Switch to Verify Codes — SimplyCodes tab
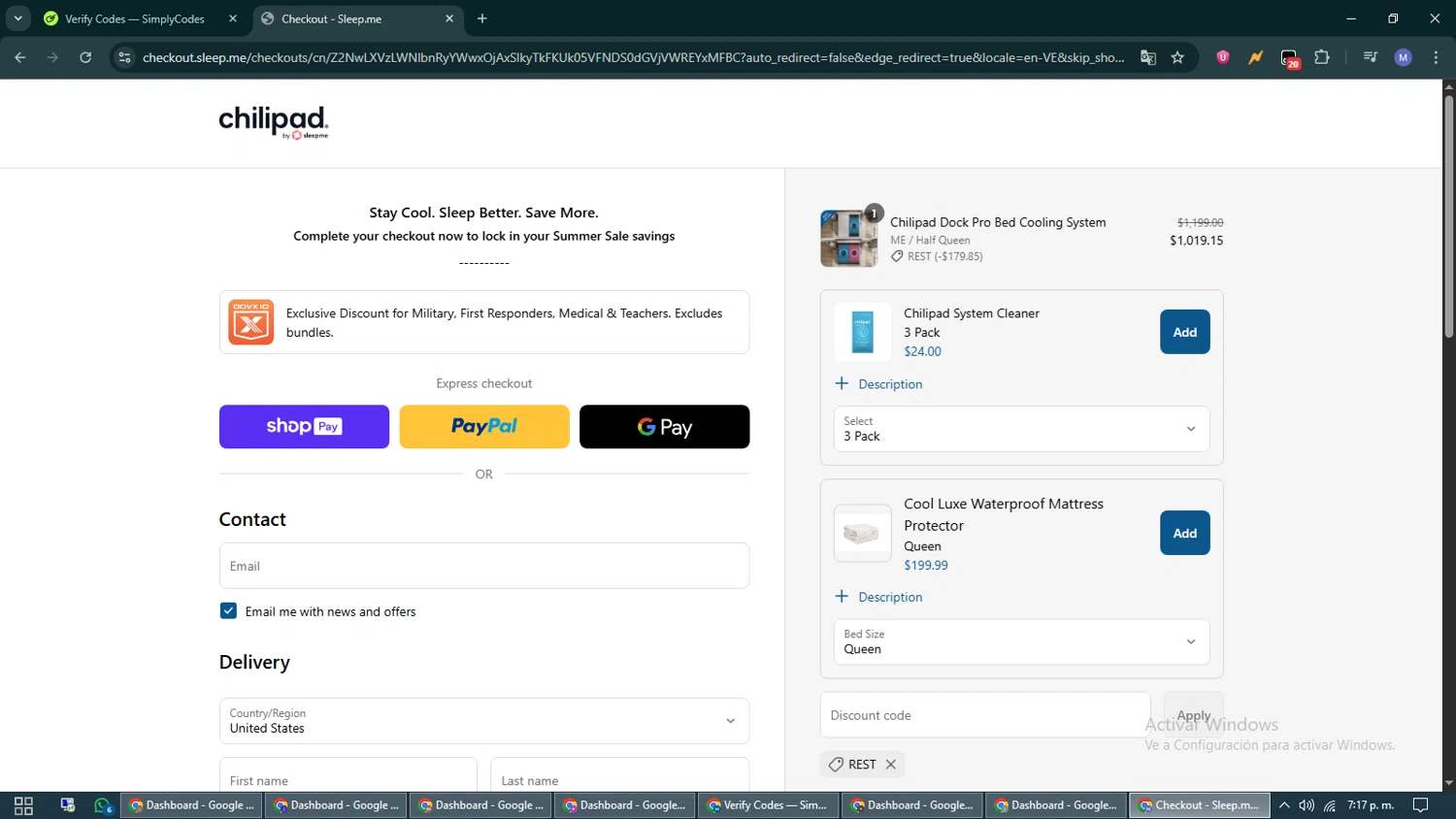Screen dimensions: 1456x819 pyautogui.click(x=135, y=18)
